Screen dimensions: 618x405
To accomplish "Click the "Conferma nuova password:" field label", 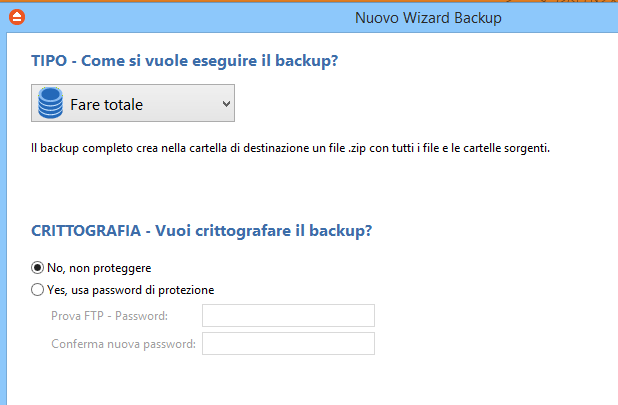I will (x=123, y=344).
